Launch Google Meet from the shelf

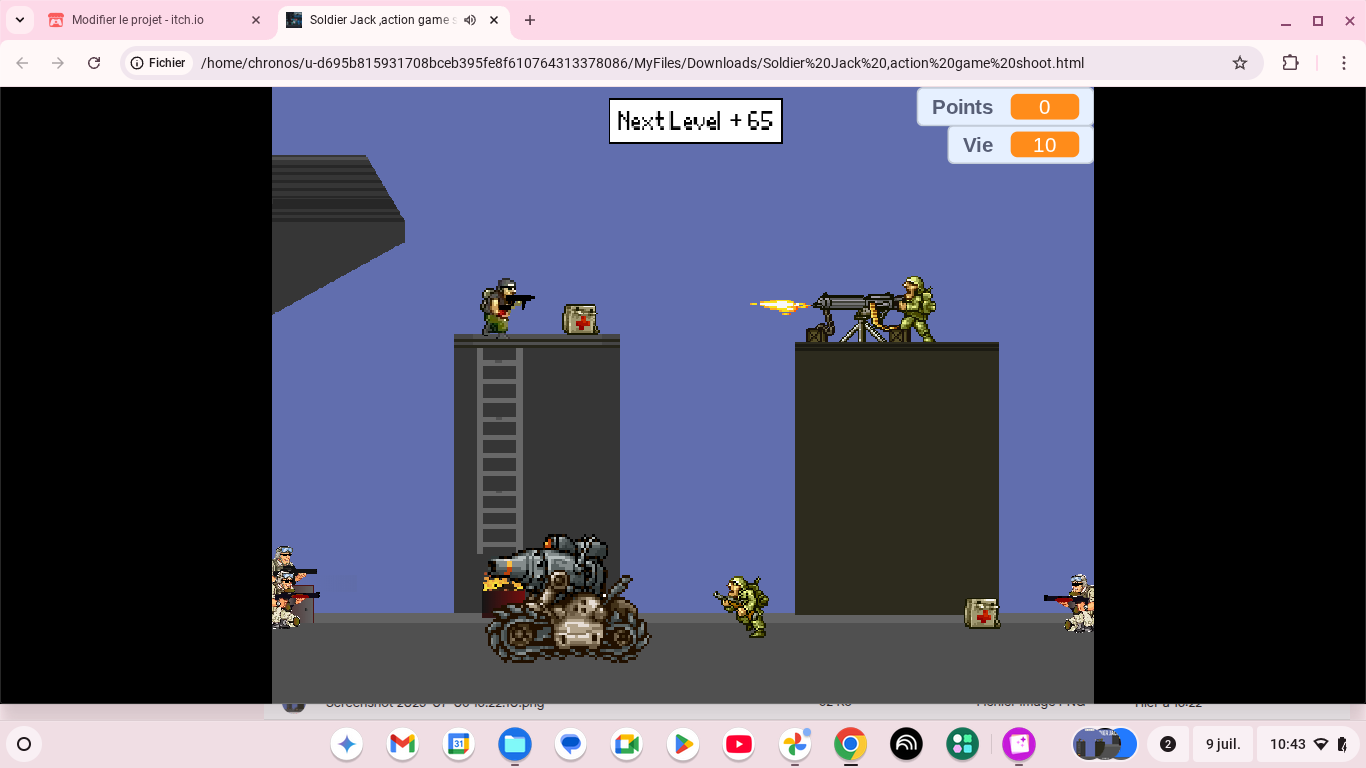(x=627, y=744)
